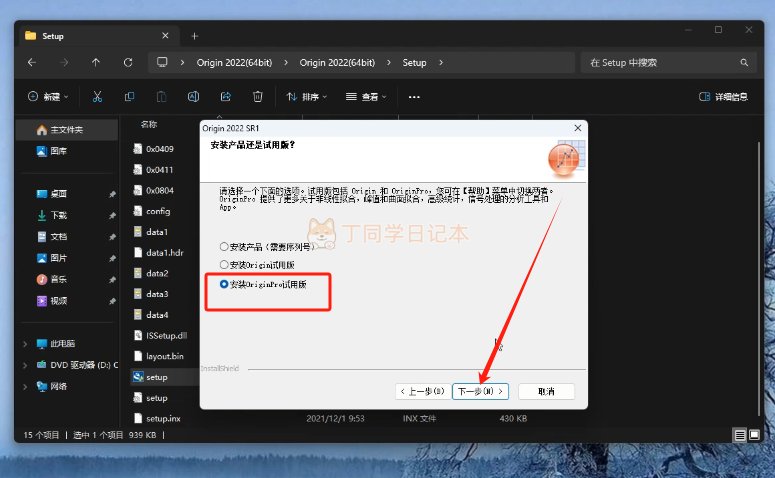
Task: Click the Share icon in toolbar
Action: [225, 97]
